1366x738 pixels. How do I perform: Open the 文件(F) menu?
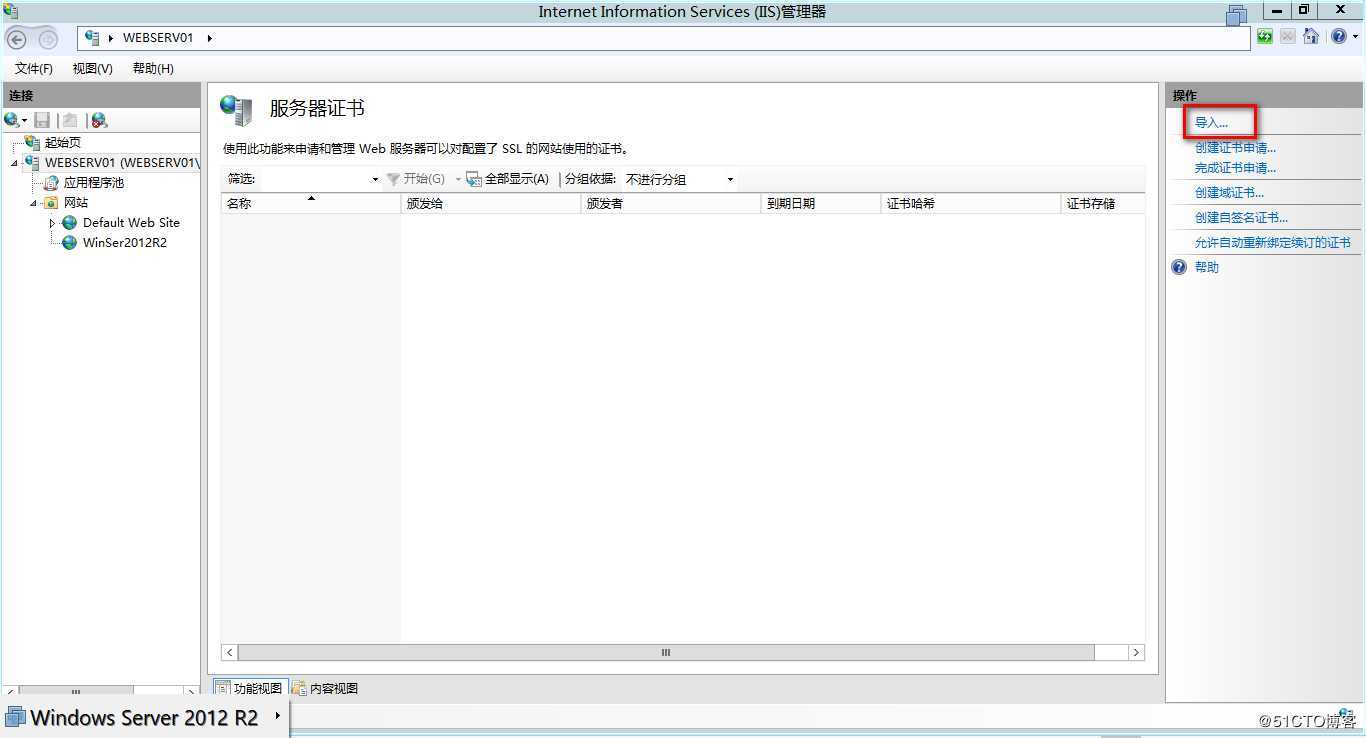point(34,68)
